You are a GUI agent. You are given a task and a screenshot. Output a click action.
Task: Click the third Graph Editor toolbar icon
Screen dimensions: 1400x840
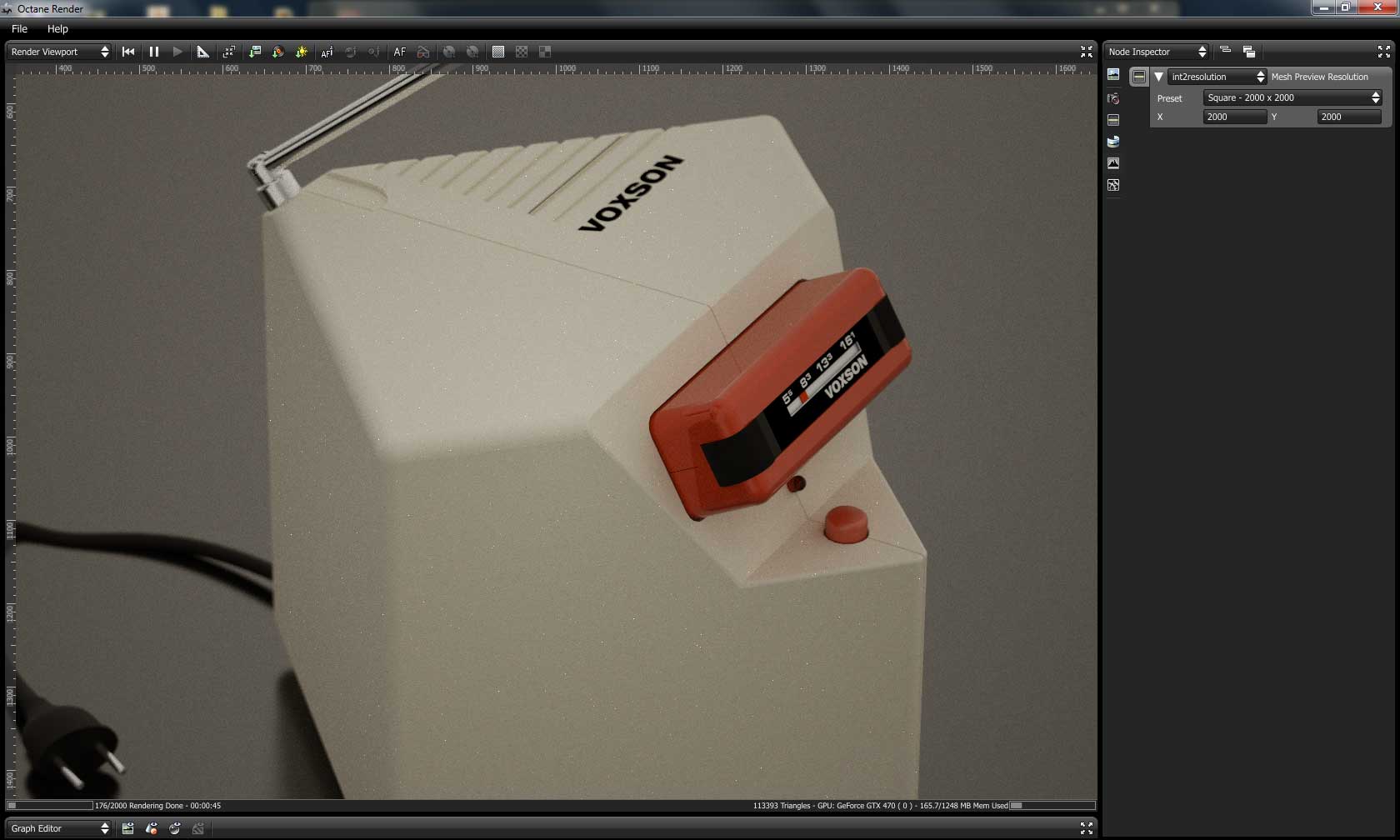(175, 828)
